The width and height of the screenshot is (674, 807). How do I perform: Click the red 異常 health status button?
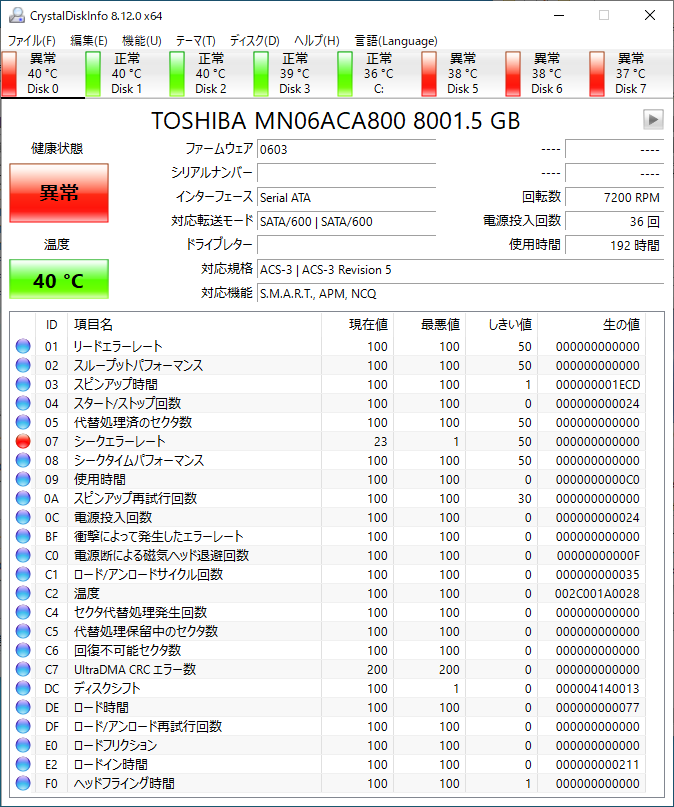(59, 193)
